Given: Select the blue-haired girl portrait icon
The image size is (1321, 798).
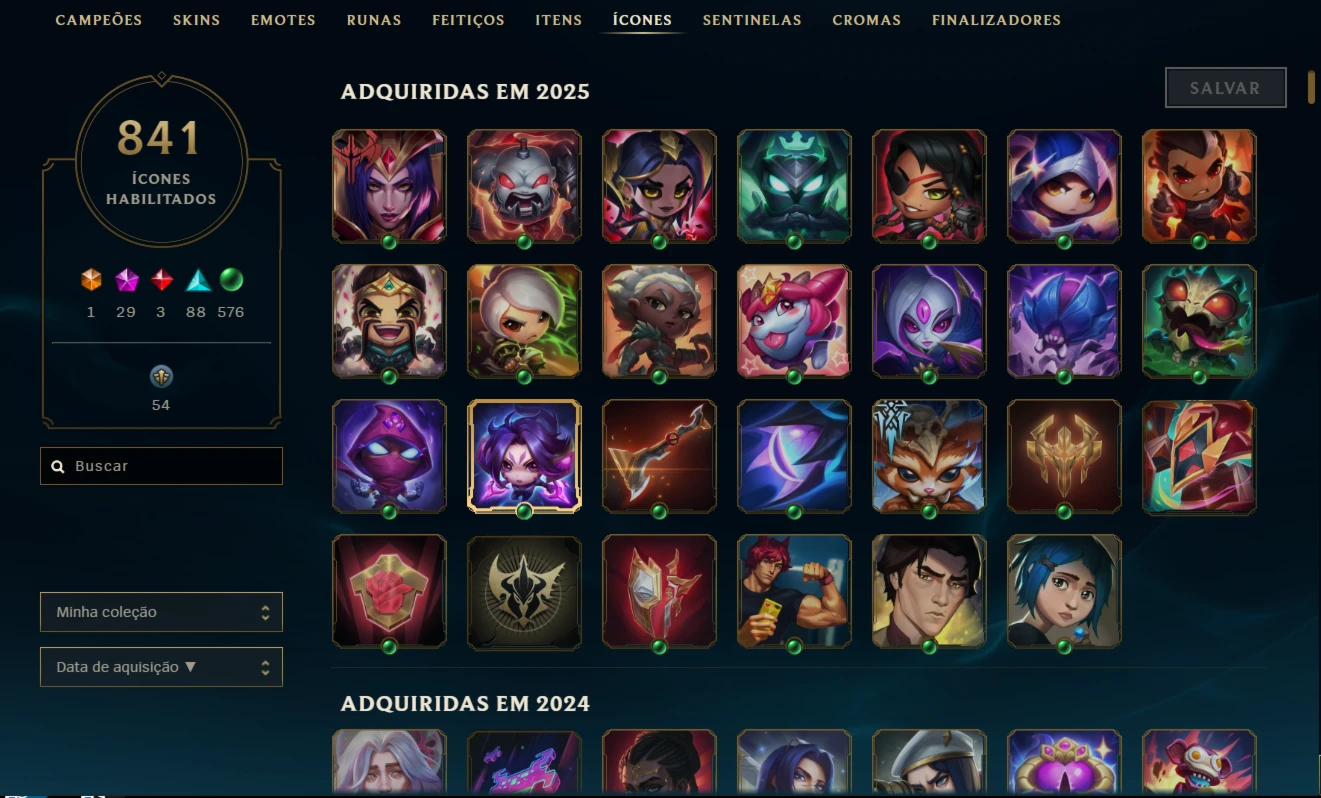Looking at the screenshot, I should pos(1064,592).
